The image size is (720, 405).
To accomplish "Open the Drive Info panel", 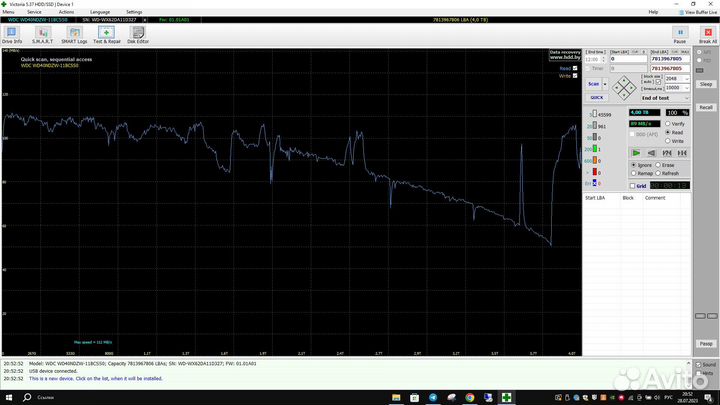I will (12, 36).
